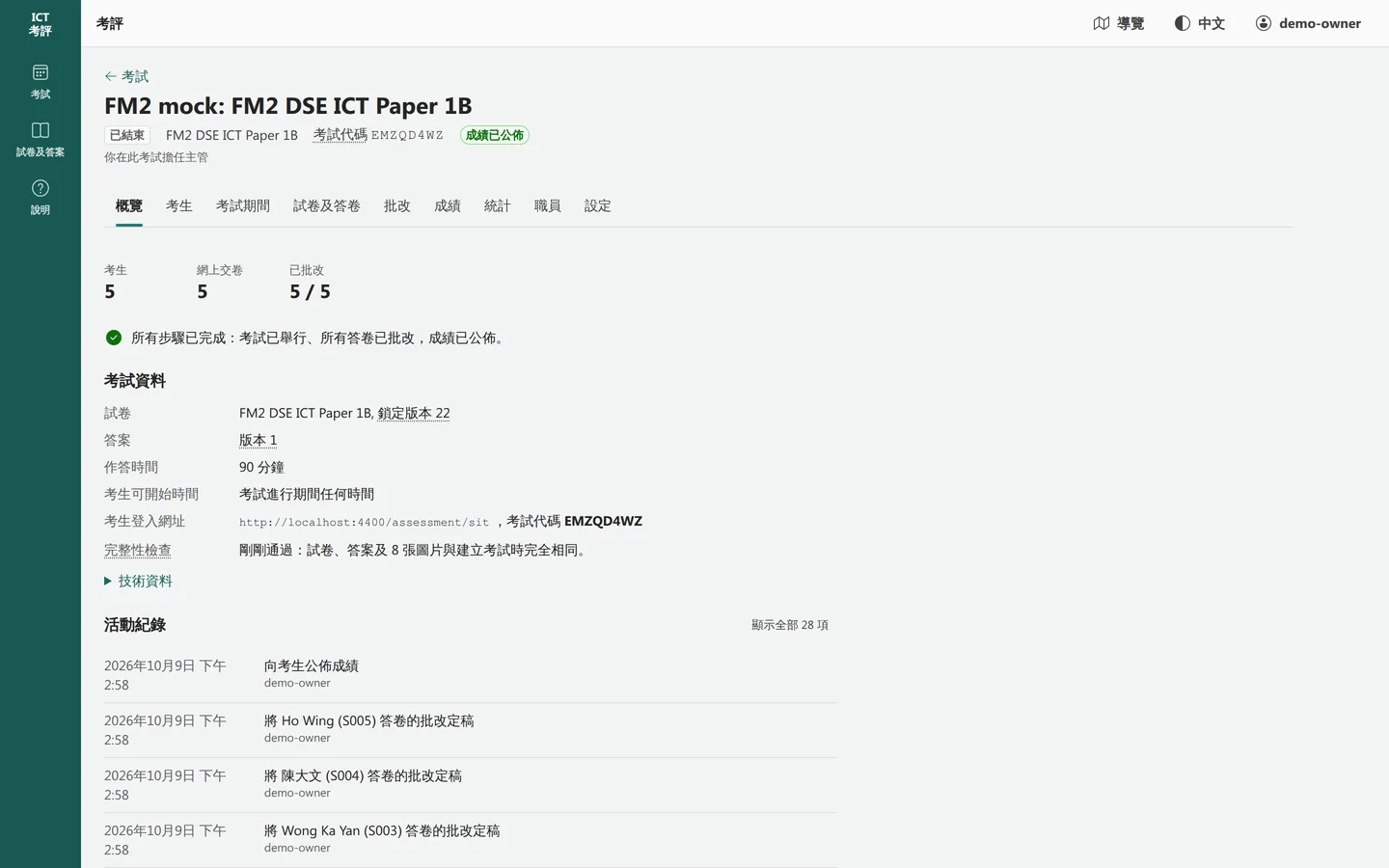This screenshot has height=868, width=1389.
Task: Click the bold EMZQD4WZ exam code
Action: coord(604,521)
